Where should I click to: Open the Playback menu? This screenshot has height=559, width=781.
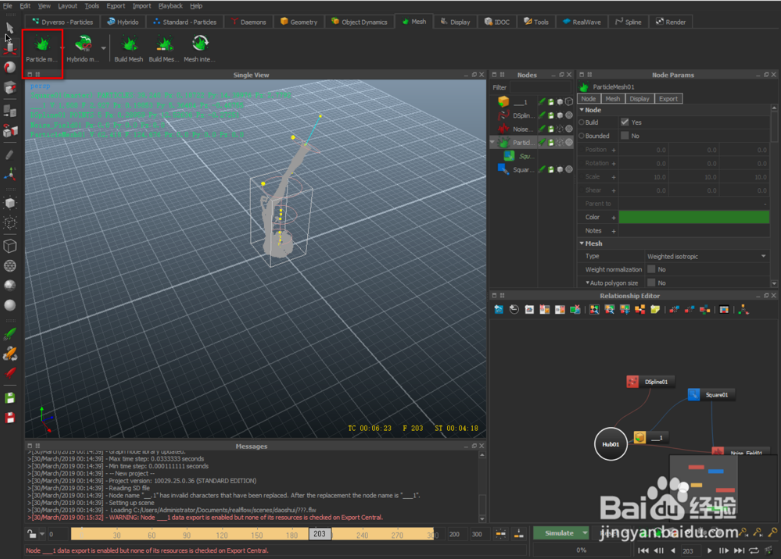(170, 6)
